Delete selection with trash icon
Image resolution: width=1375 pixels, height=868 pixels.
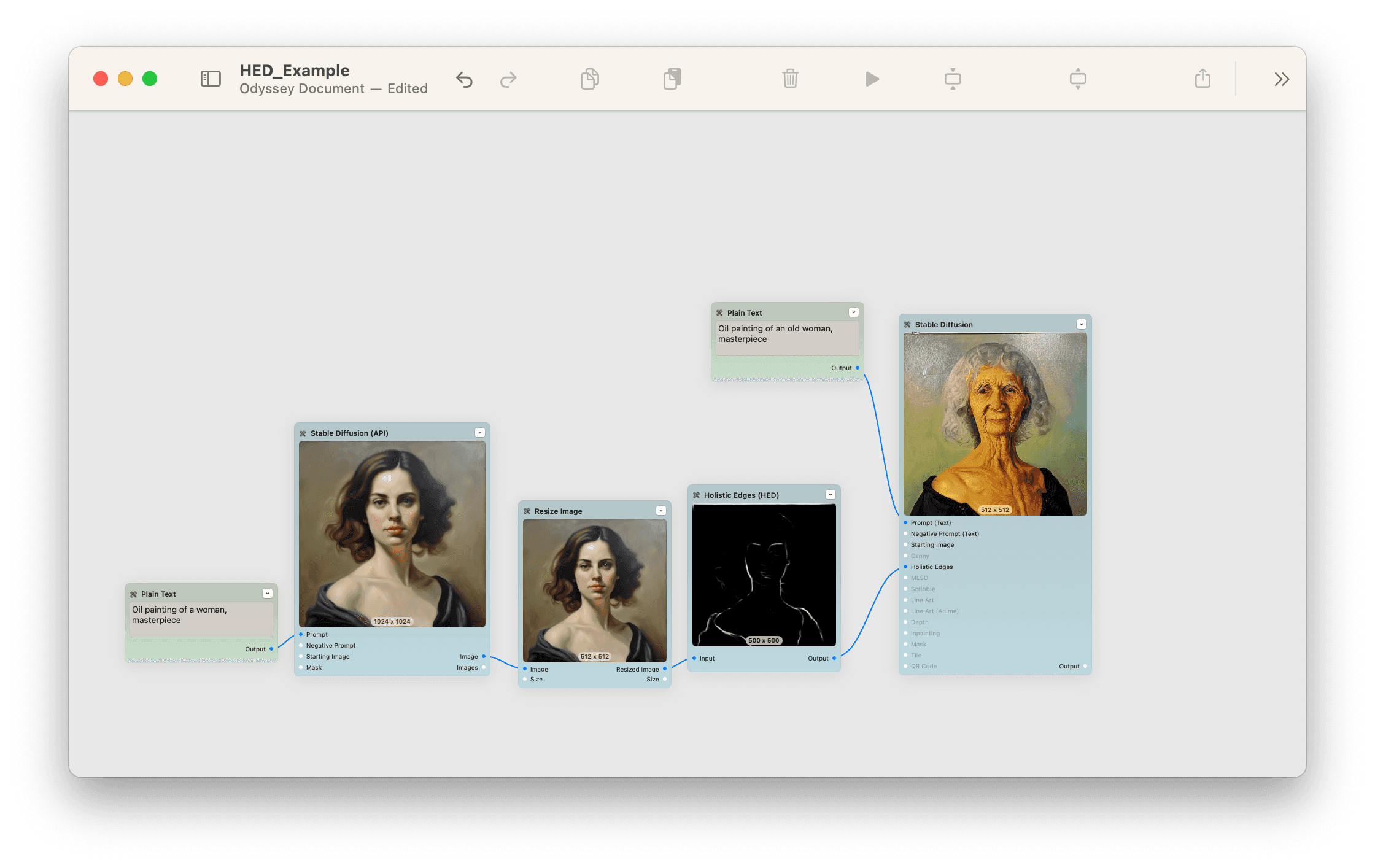[x=790, y=79]
